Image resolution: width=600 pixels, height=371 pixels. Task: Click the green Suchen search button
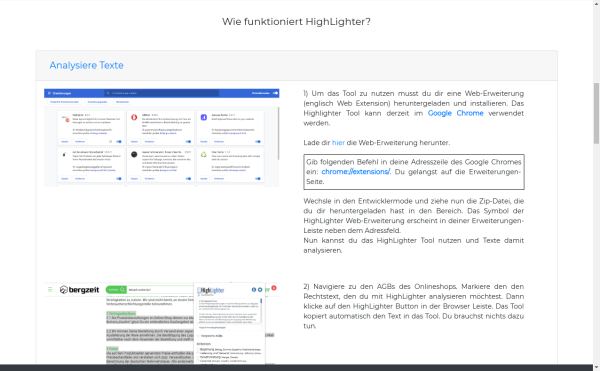116,290
